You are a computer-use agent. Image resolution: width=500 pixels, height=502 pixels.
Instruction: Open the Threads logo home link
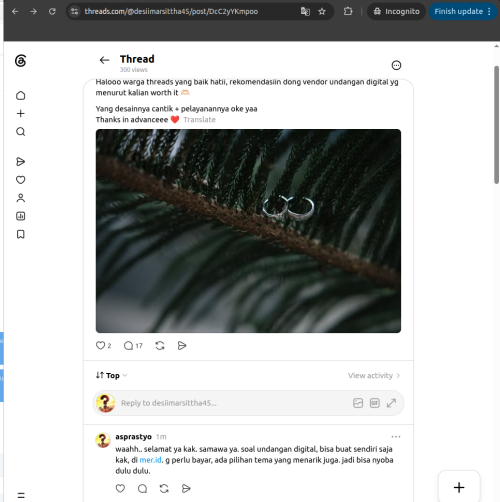click(20, 61)
